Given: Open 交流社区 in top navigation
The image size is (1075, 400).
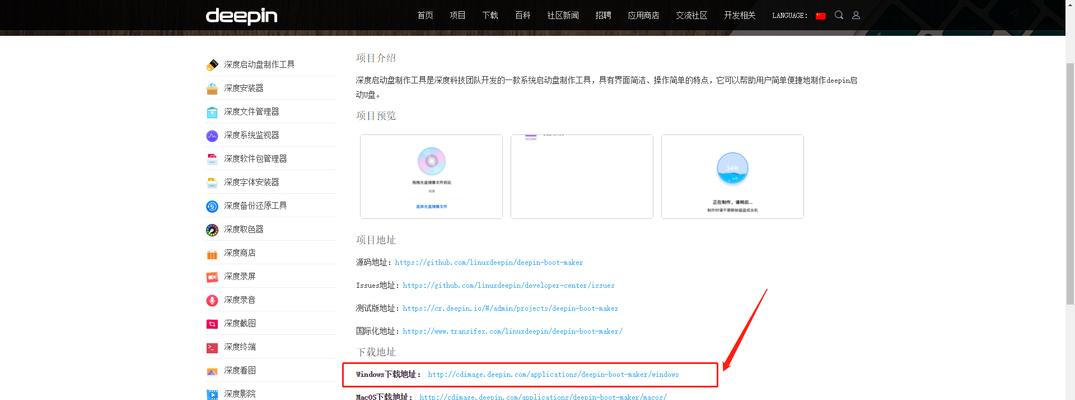Looking at the screenshot, I should pyautogui.click(x=691, y=15).
